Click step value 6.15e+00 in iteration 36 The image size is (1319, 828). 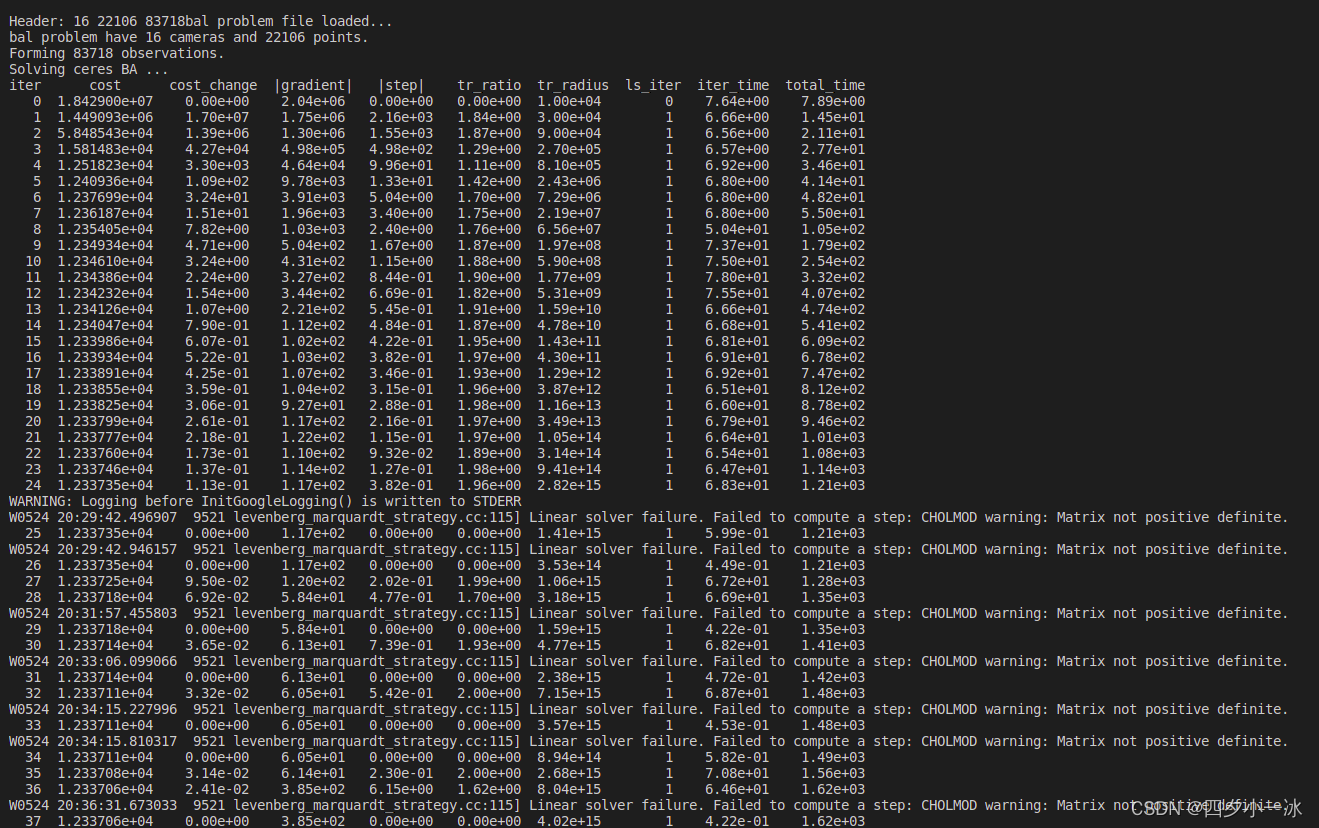(x=401, y=789)
